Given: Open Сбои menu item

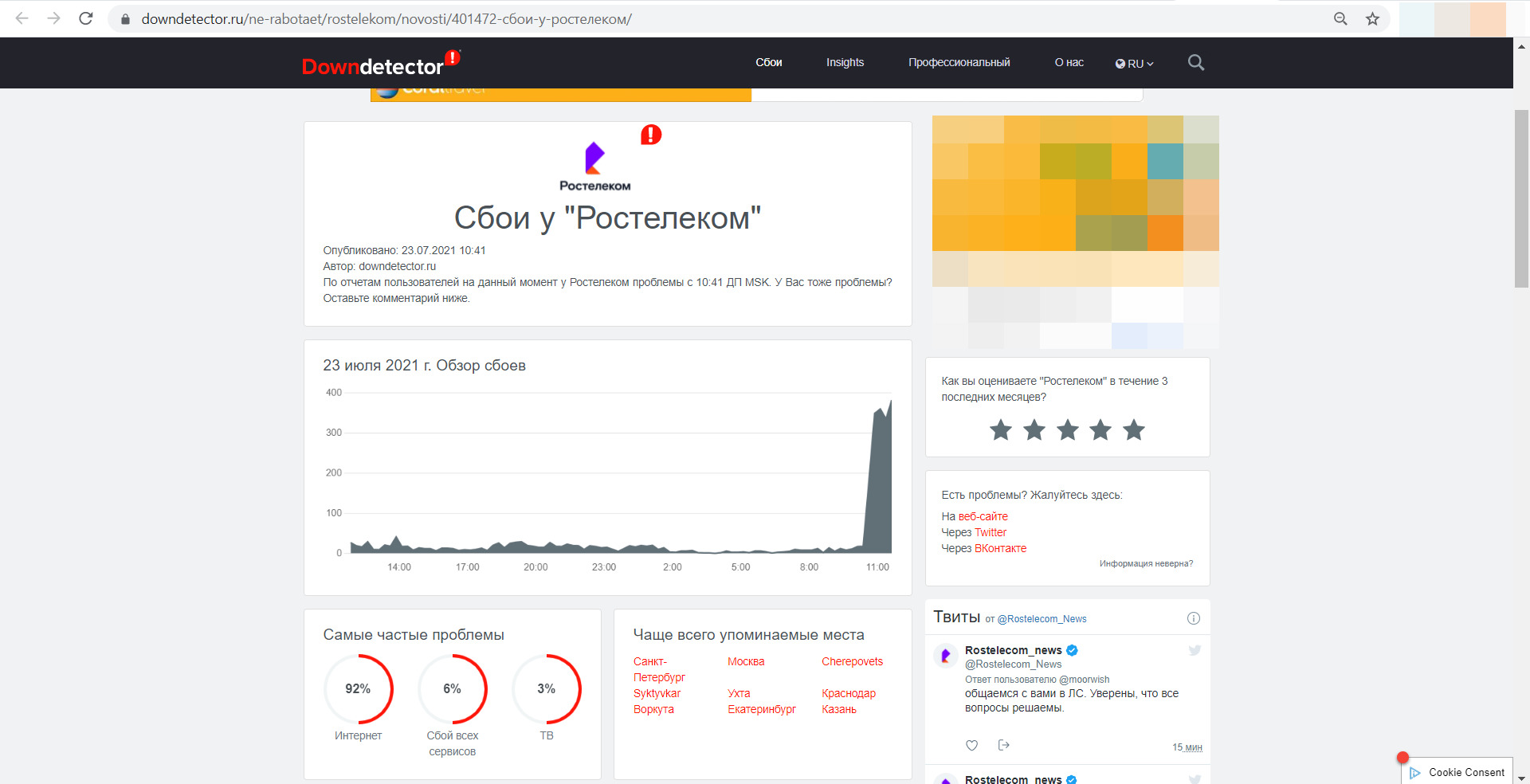Looking at the screenshot, I should 769,62.
